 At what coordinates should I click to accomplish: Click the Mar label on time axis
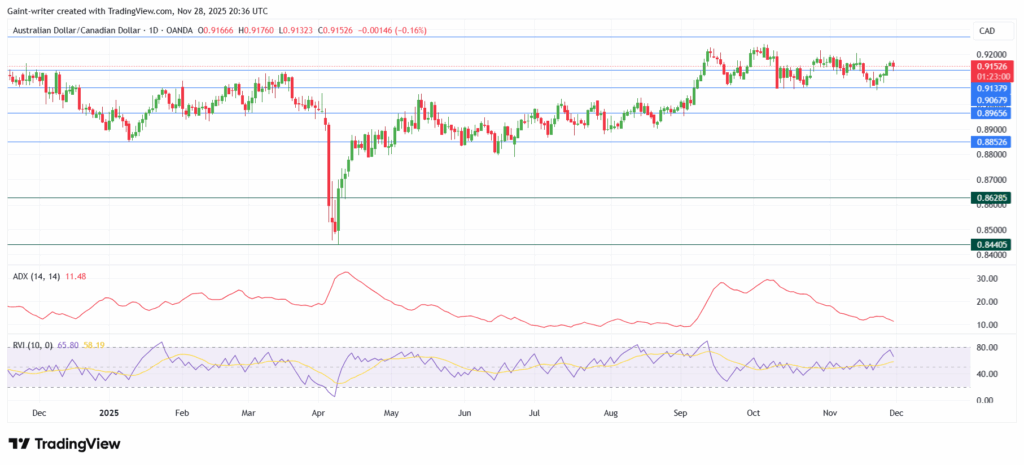tap(249, 413)
